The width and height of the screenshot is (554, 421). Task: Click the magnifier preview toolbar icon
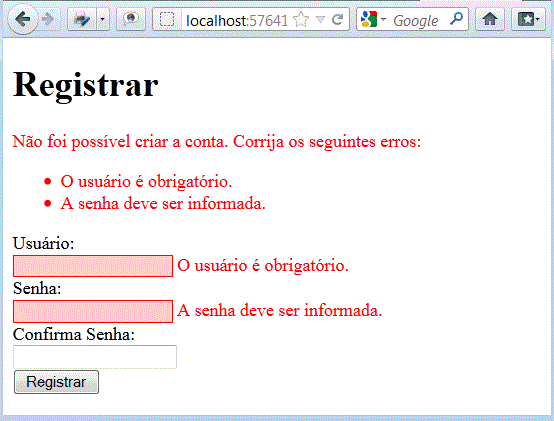131,19
